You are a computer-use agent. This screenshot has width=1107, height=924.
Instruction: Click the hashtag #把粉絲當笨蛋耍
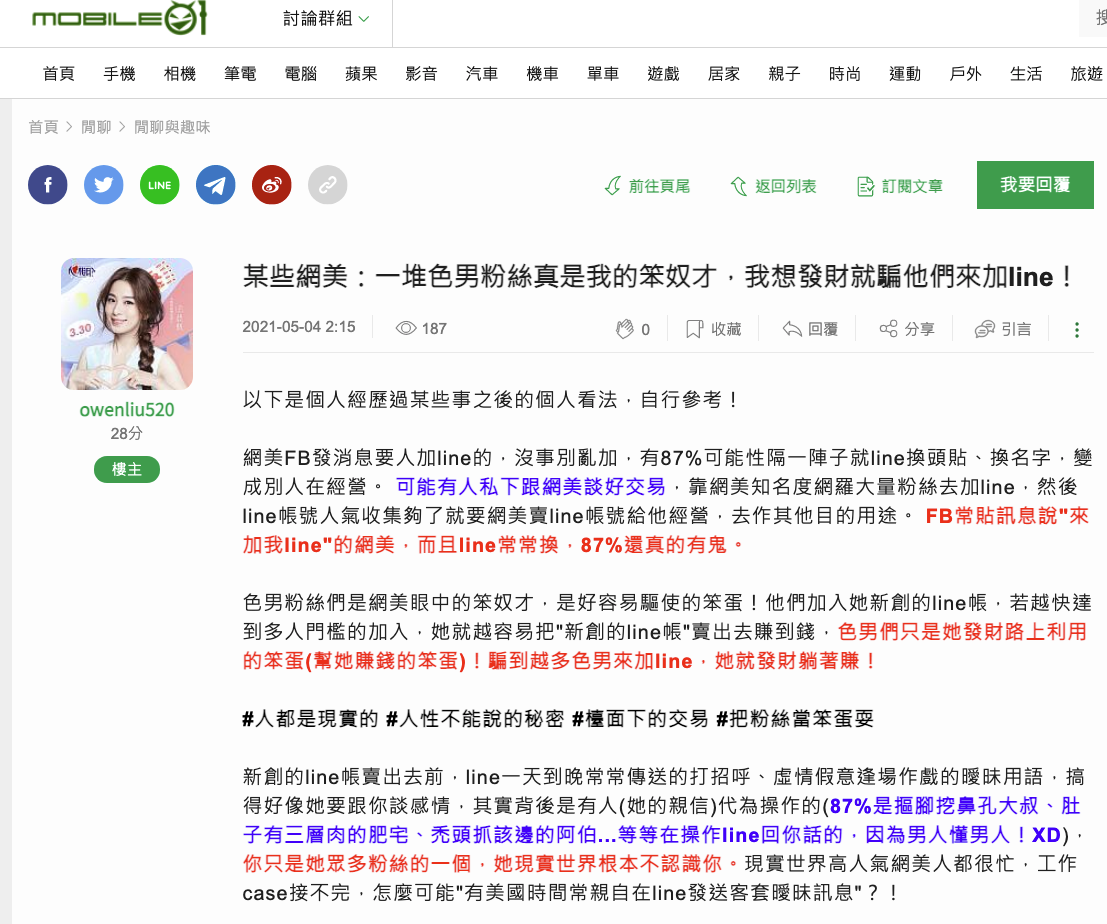click(x=796, y=719)
